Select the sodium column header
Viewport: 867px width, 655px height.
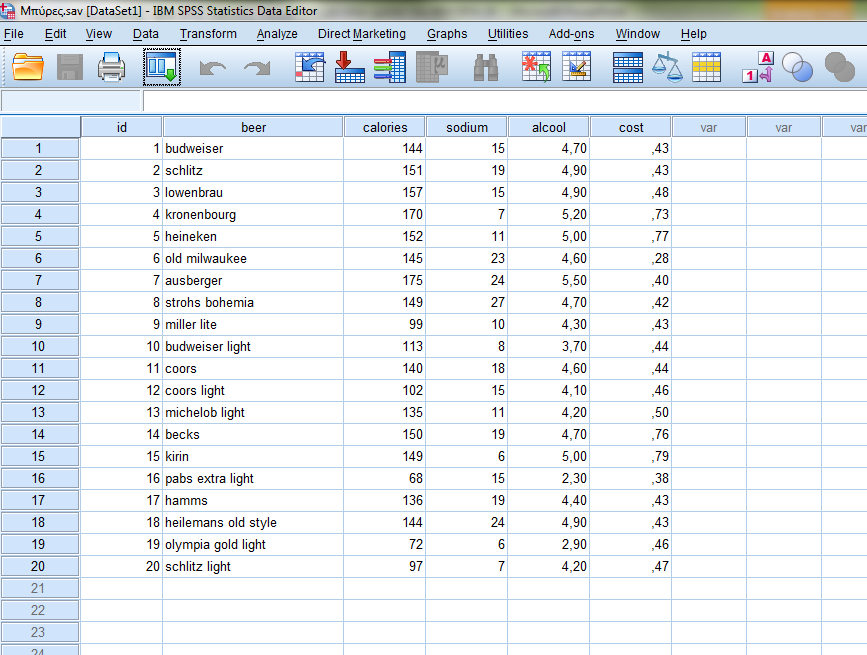coord(467,127)
